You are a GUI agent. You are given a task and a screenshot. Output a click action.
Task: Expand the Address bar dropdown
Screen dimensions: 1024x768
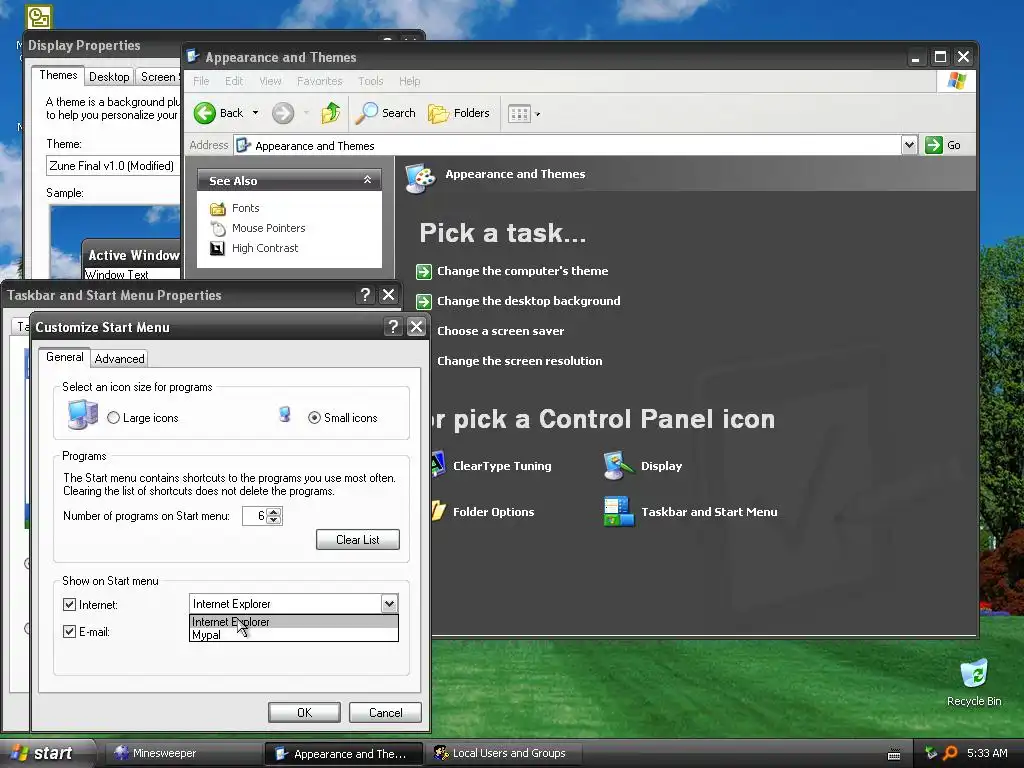909,145
